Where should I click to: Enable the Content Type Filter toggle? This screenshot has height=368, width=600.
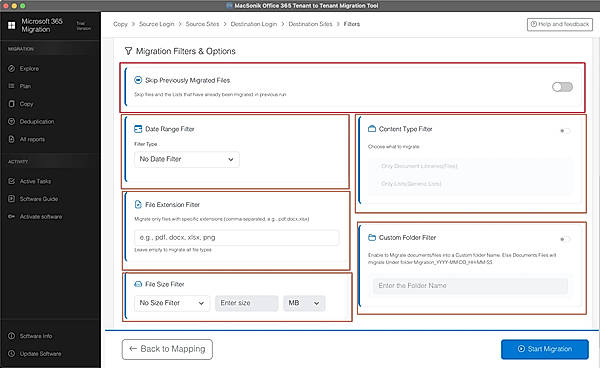tap(565, 131)
